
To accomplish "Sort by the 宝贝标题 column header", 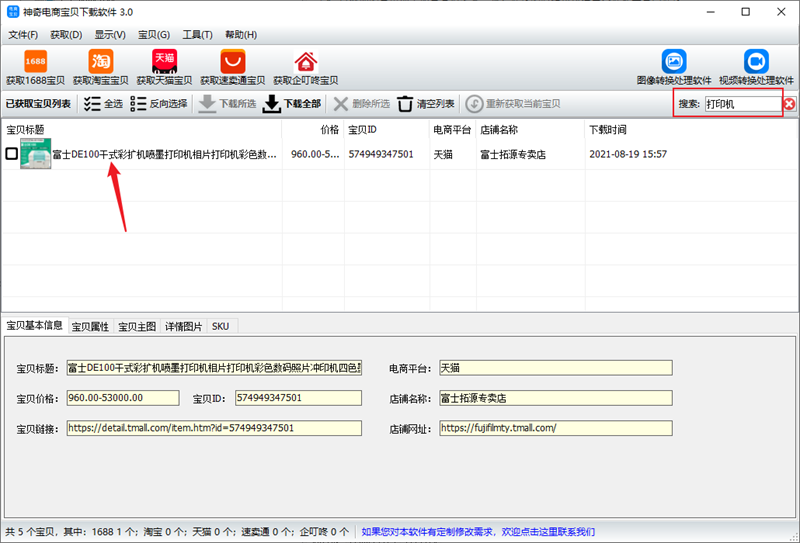I will (x=142, y=130).
